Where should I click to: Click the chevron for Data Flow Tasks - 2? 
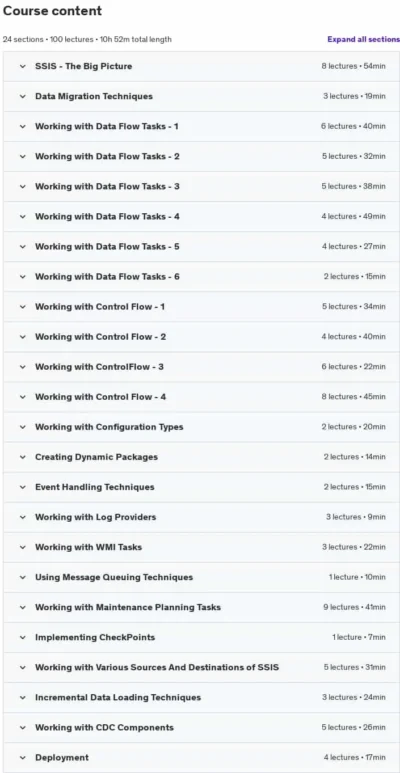(x=22, y=157)
